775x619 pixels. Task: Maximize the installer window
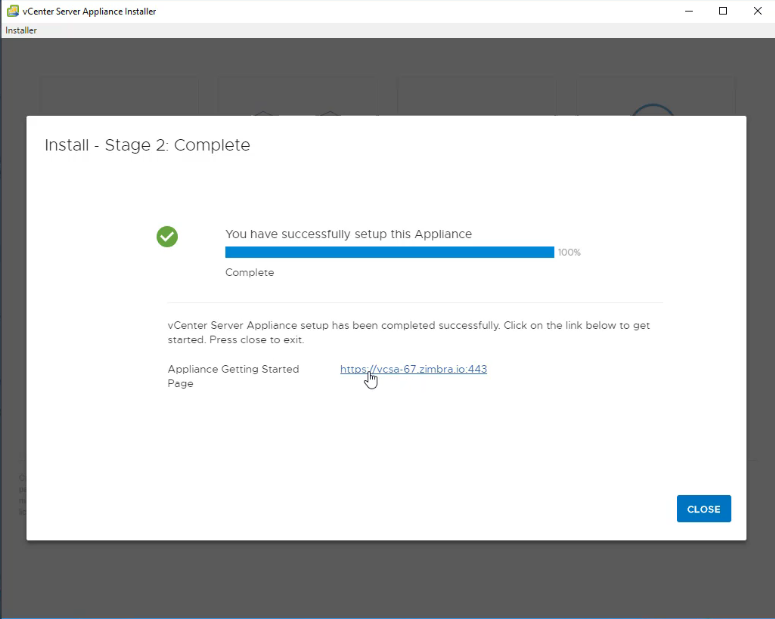point(723,11)
